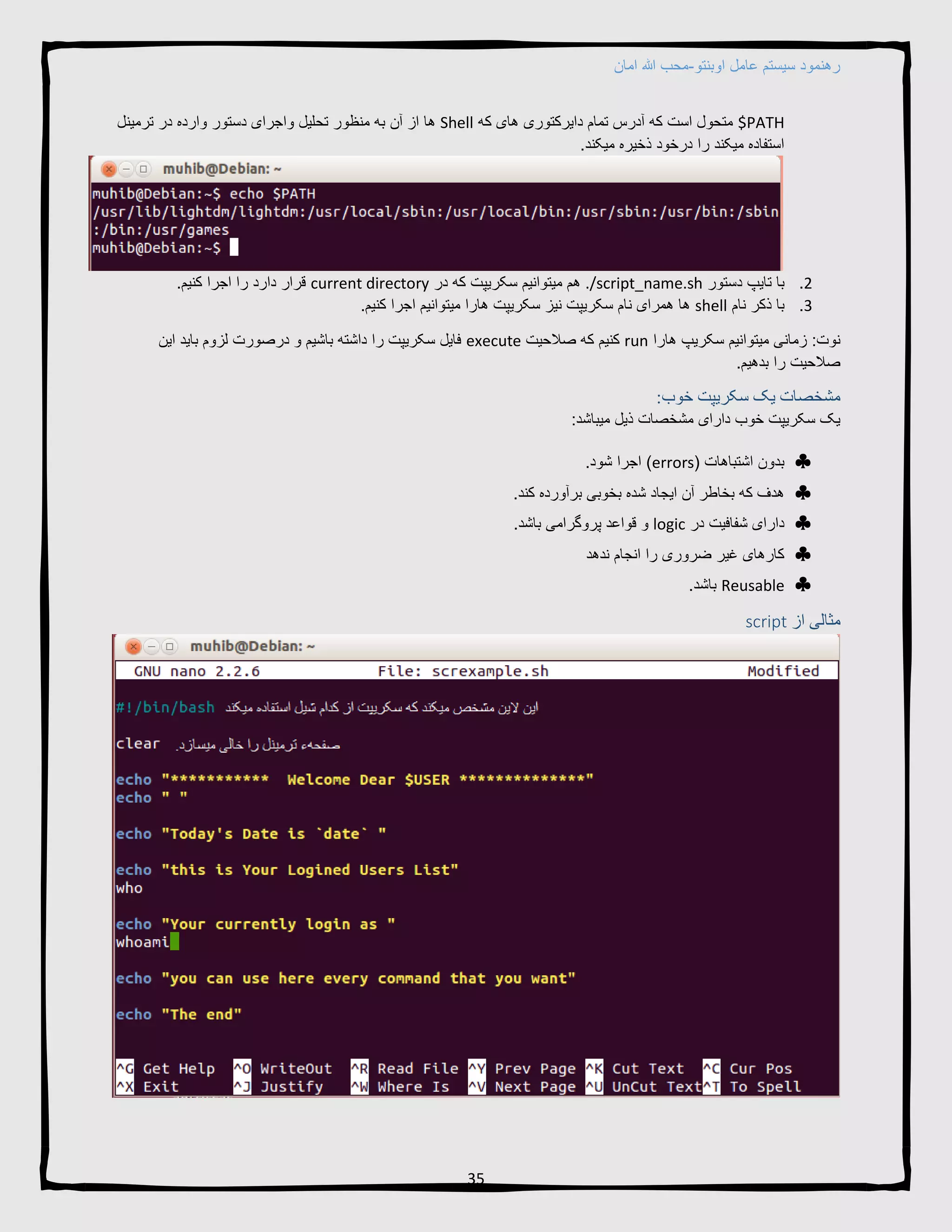This screenshot has width=952, height=1232.
Task: Click the 'this is Your Logined Users List' line
Action: click(x=287, y=870)
